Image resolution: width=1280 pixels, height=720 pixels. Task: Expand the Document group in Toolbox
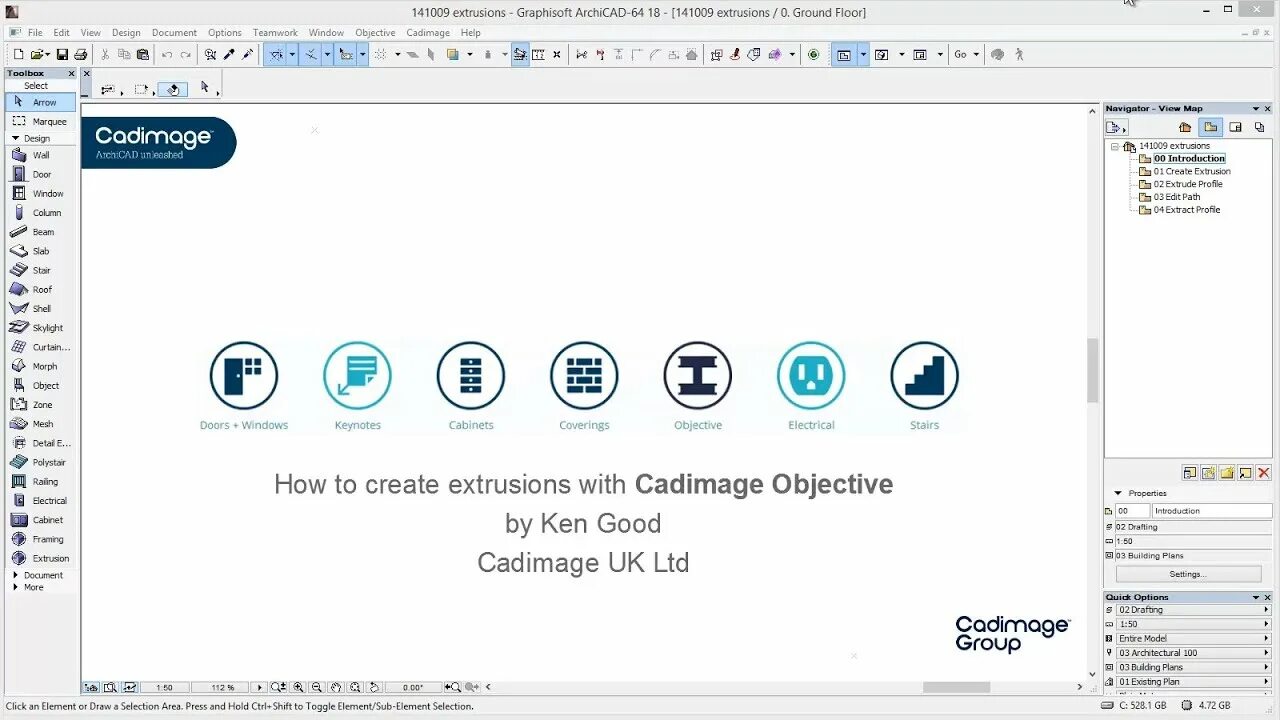click(16, 575)
